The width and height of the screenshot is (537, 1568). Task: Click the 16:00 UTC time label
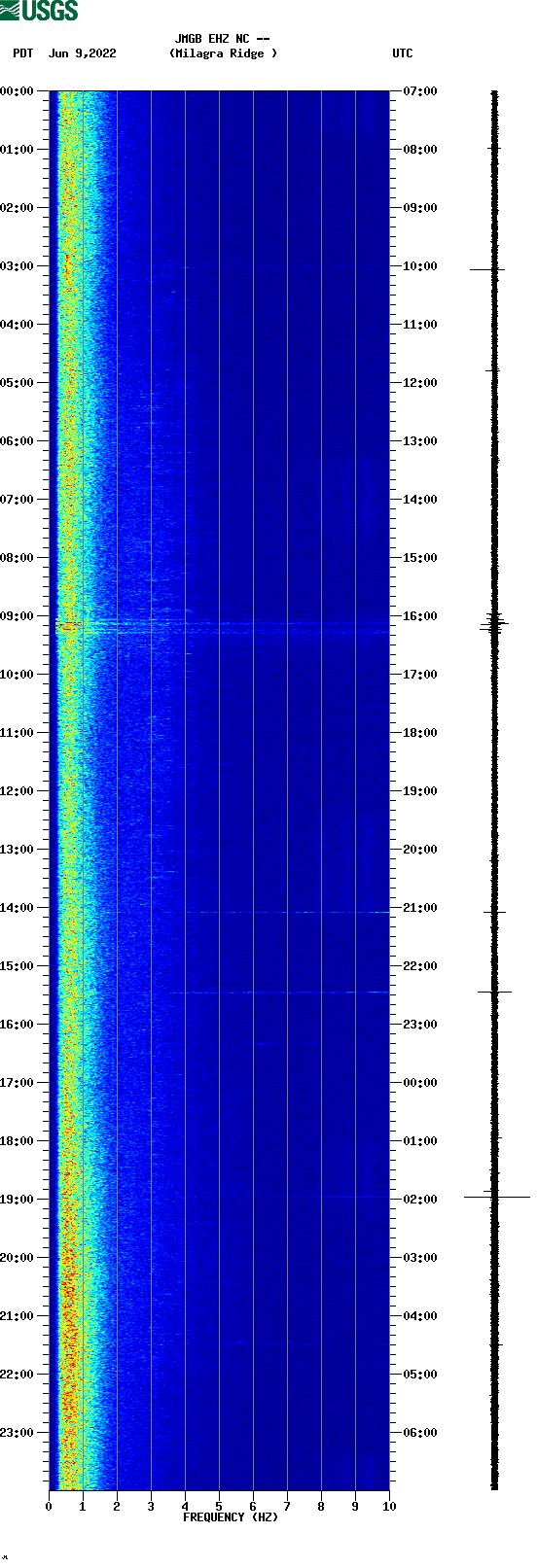pos(420,616)
